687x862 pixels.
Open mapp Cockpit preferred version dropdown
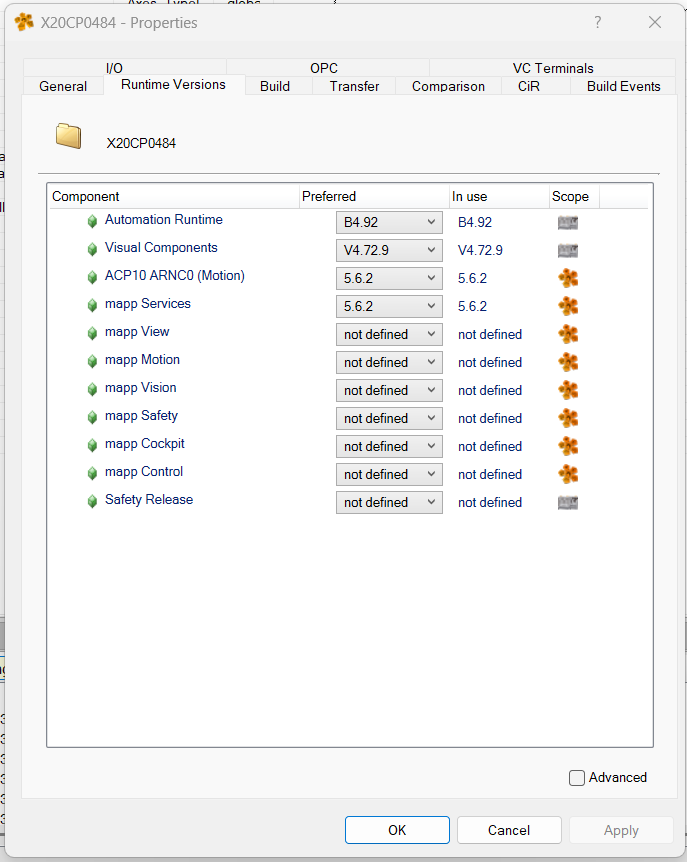389,446
